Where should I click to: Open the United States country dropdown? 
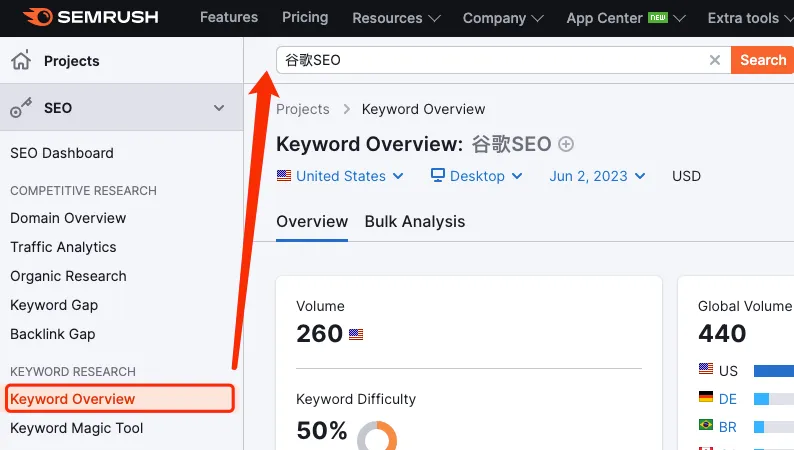point(340,176)
